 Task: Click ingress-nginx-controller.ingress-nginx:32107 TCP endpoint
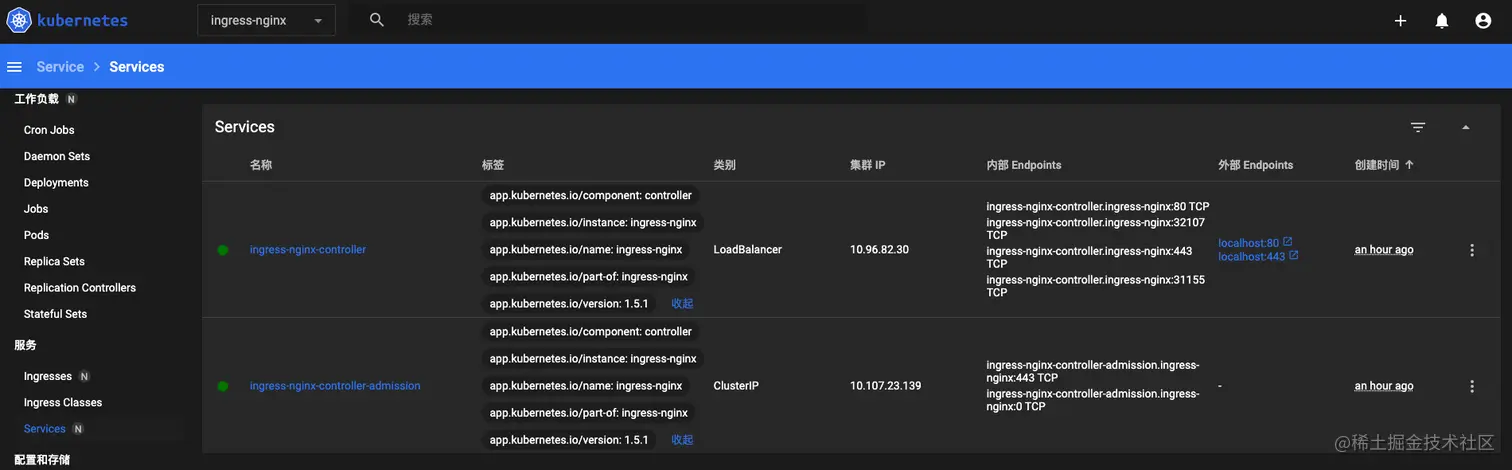pos(1096,229)
